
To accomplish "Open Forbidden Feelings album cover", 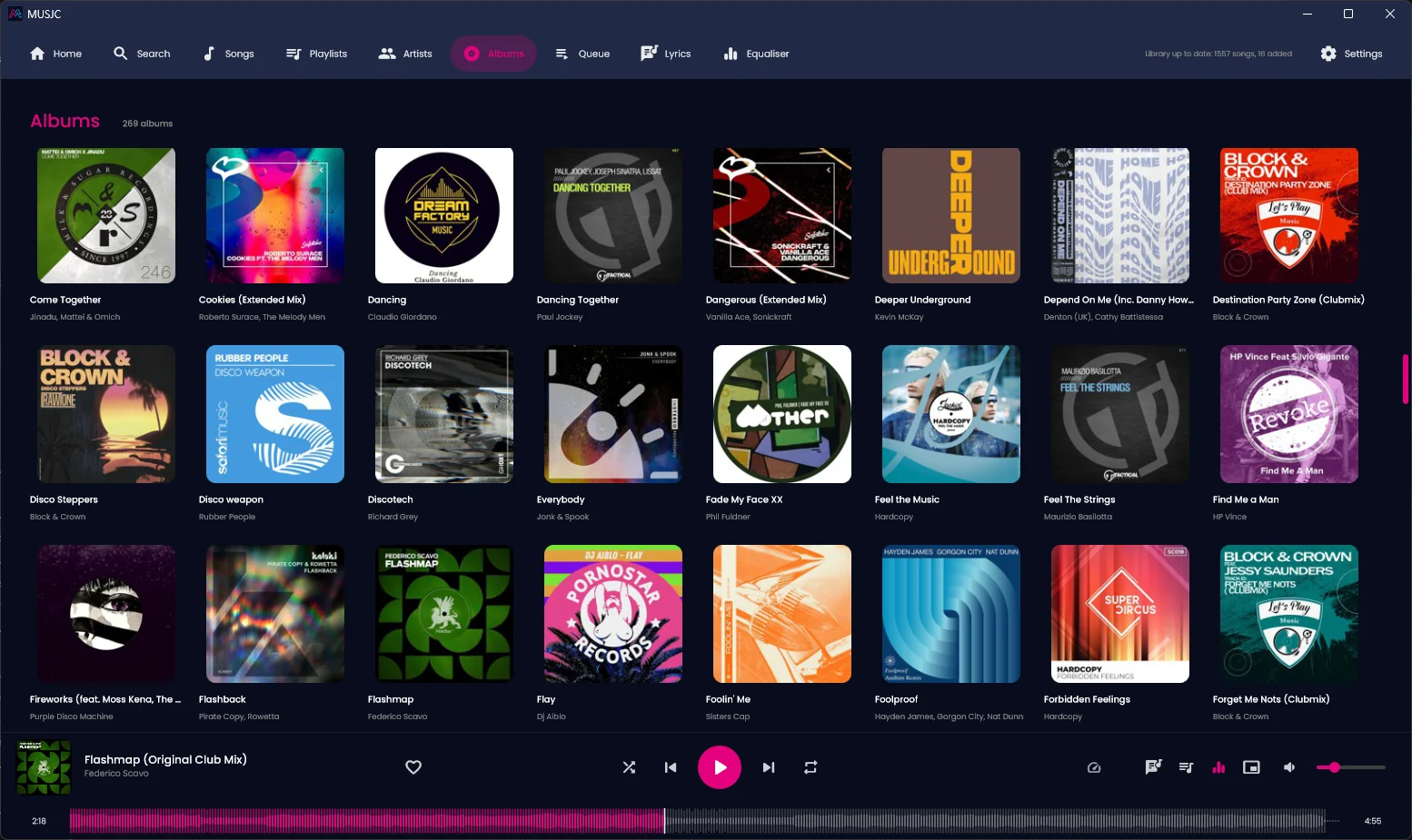I will (1120, 614).
